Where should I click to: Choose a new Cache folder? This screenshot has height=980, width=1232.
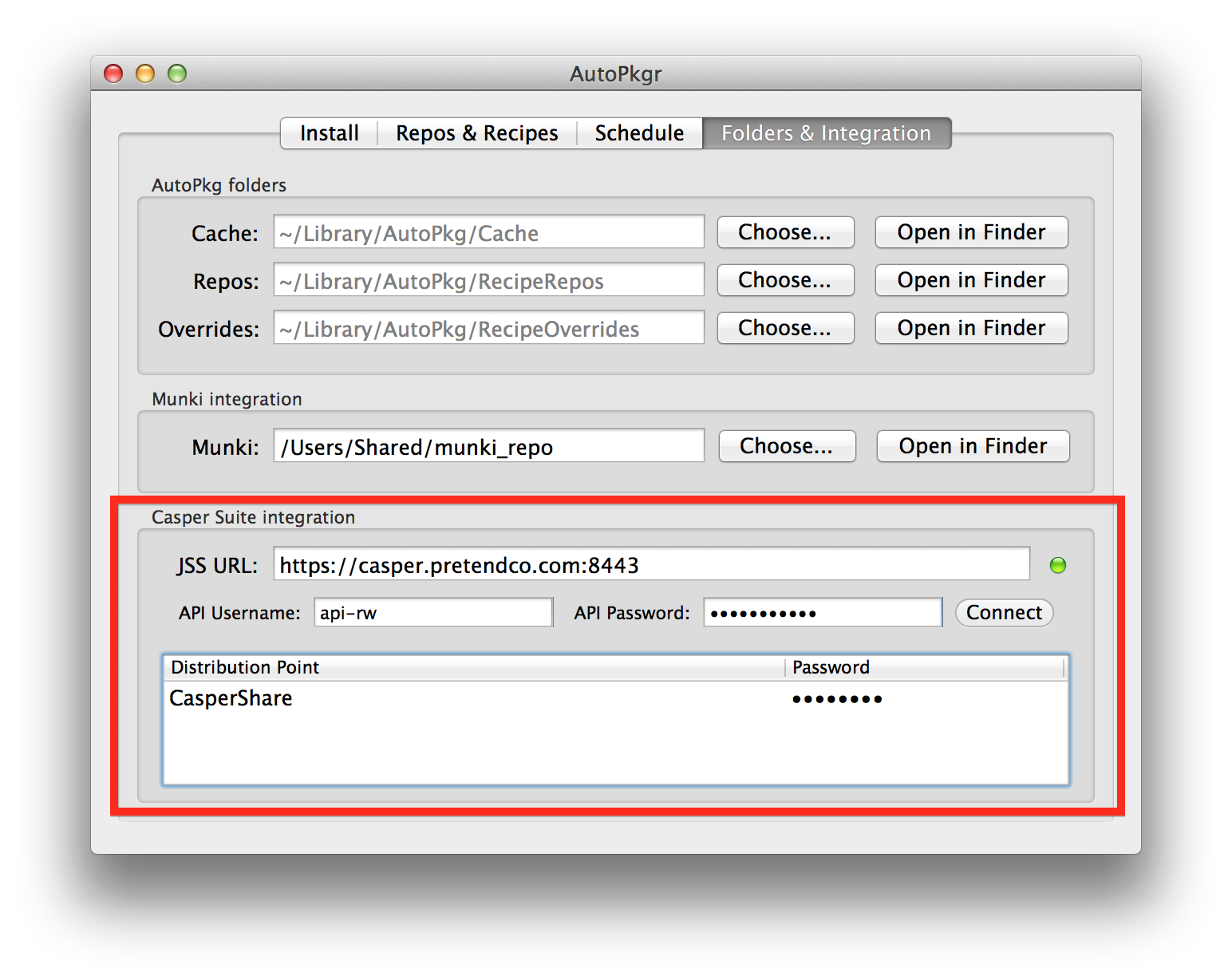tap(785, 232)
